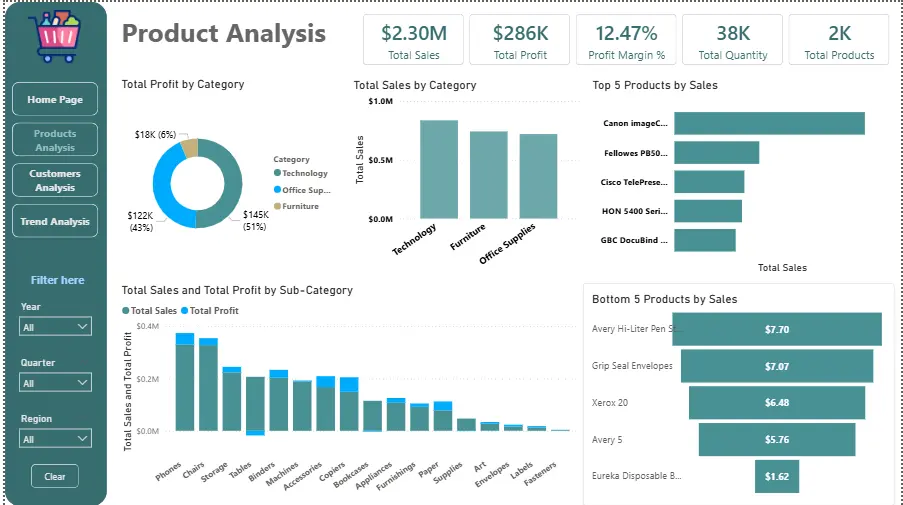Select the $286K Total Profit card
Image resolution: width=903 pixels, height=505 pixels.
click(520, 40)
